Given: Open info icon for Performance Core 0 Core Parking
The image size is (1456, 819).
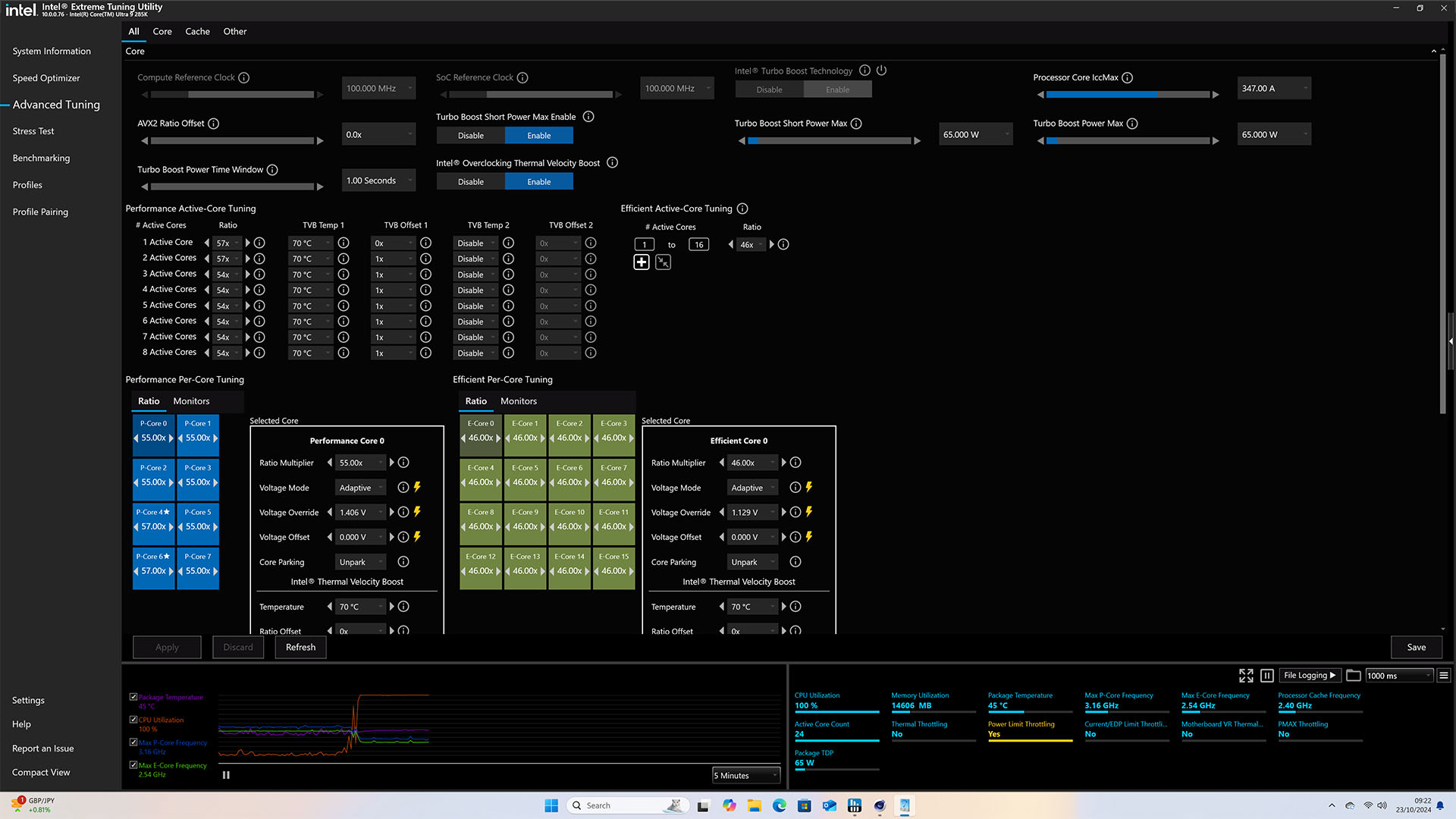Looking at the screenshot, I should tap(403, 562).
